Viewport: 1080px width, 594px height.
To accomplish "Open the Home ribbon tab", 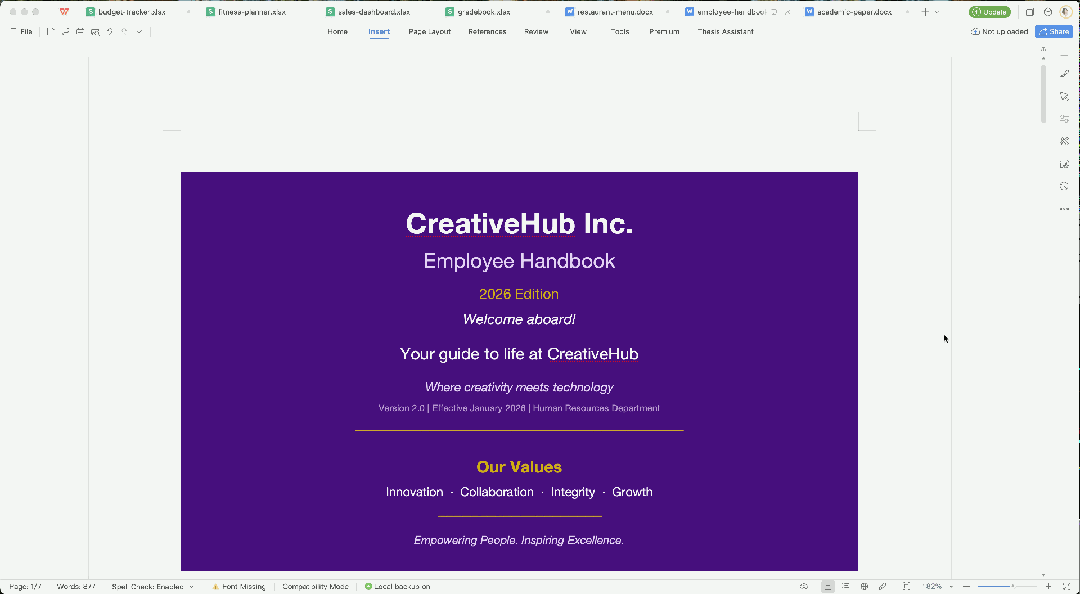I will click(338, 32).
